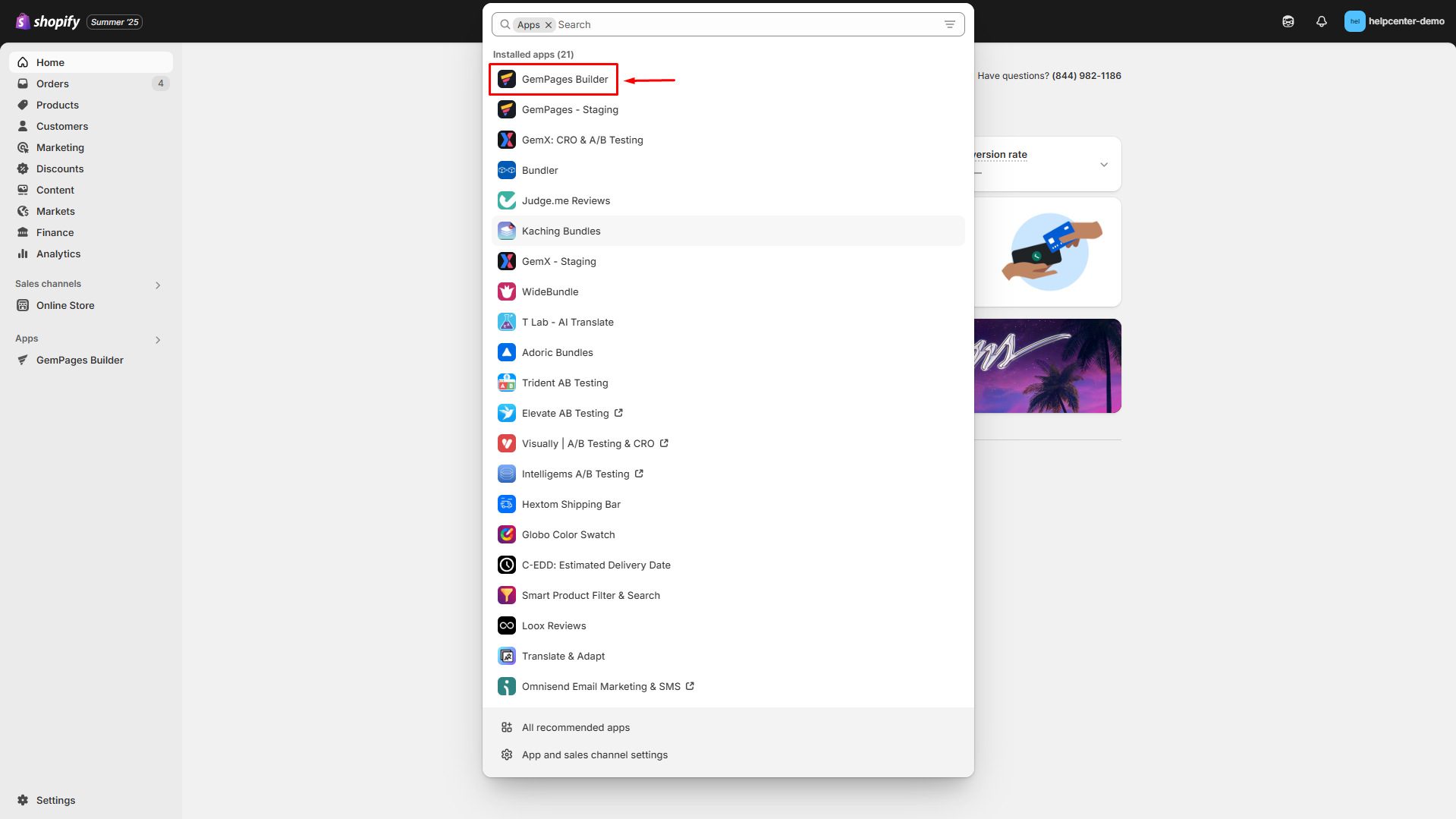
Task: Open the Shopify Sidekick assistant icon
Action: pyautogui.click(x=1288, y=21)
